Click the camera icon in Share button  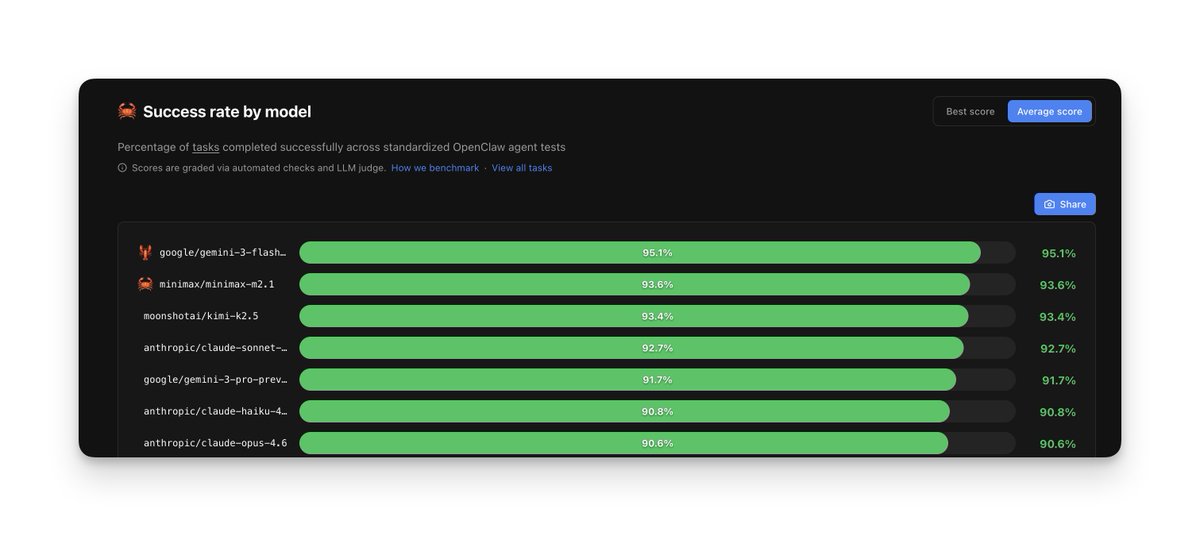1049,204
